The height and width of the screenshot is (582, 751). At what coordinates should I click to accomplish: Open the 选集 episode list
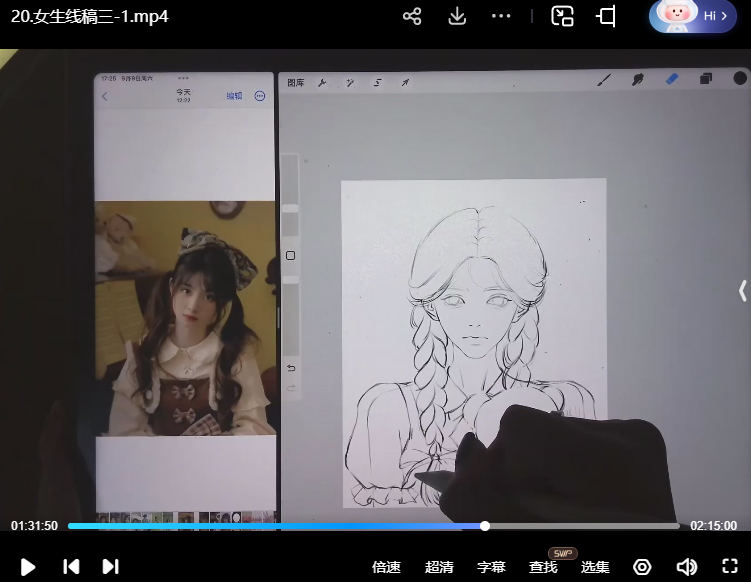pos(595,567)
